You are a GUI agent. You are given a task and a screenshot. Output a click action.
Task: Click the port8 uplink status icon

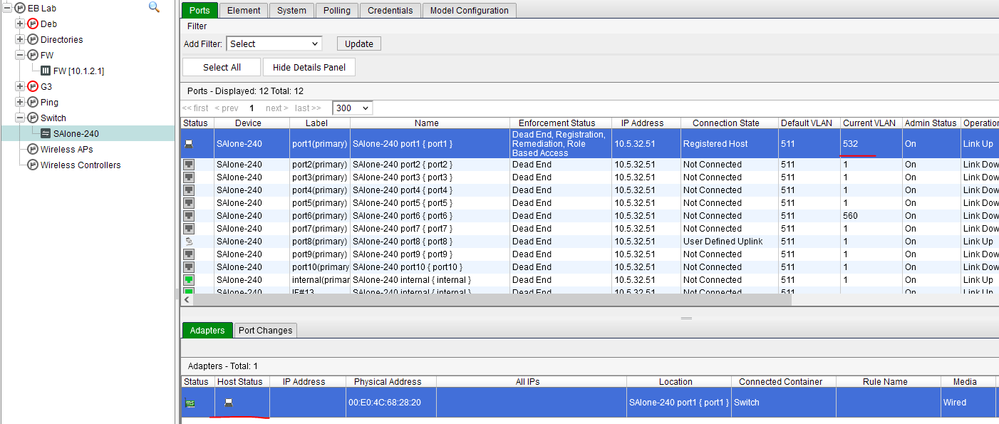tap(188, 241)
